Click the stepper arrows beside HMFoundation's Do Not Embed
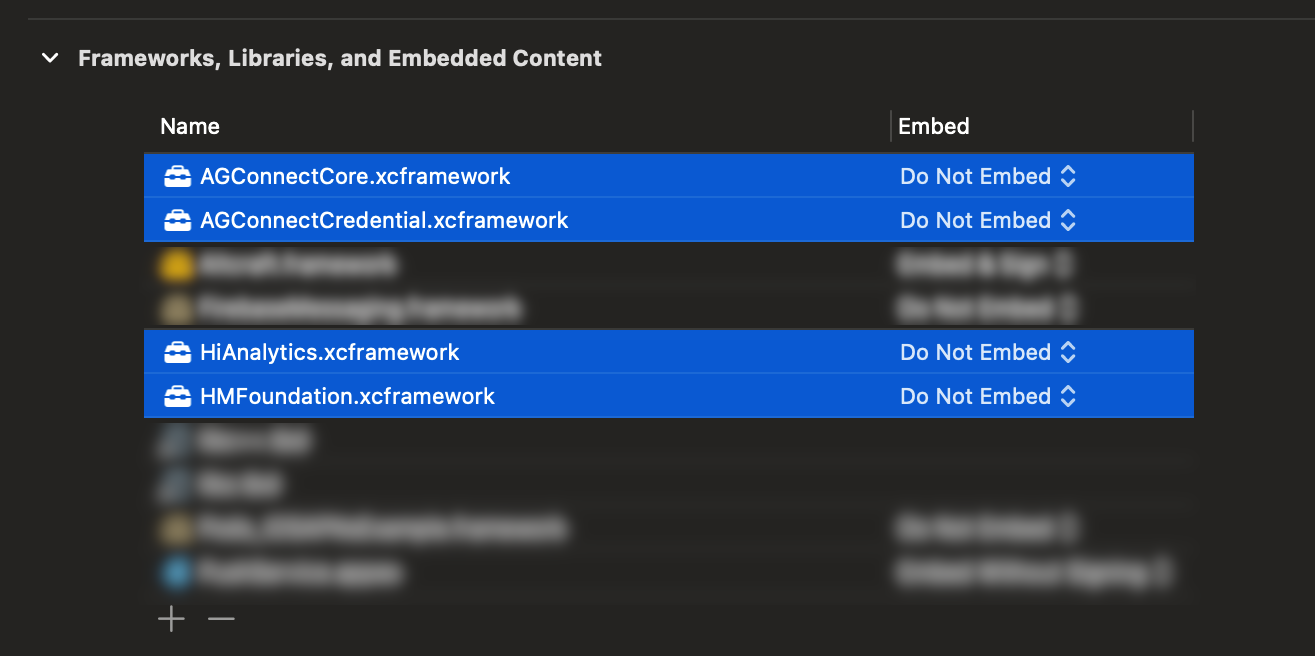The height and width of the screenshot is (656, 1315). (1068, 397)
